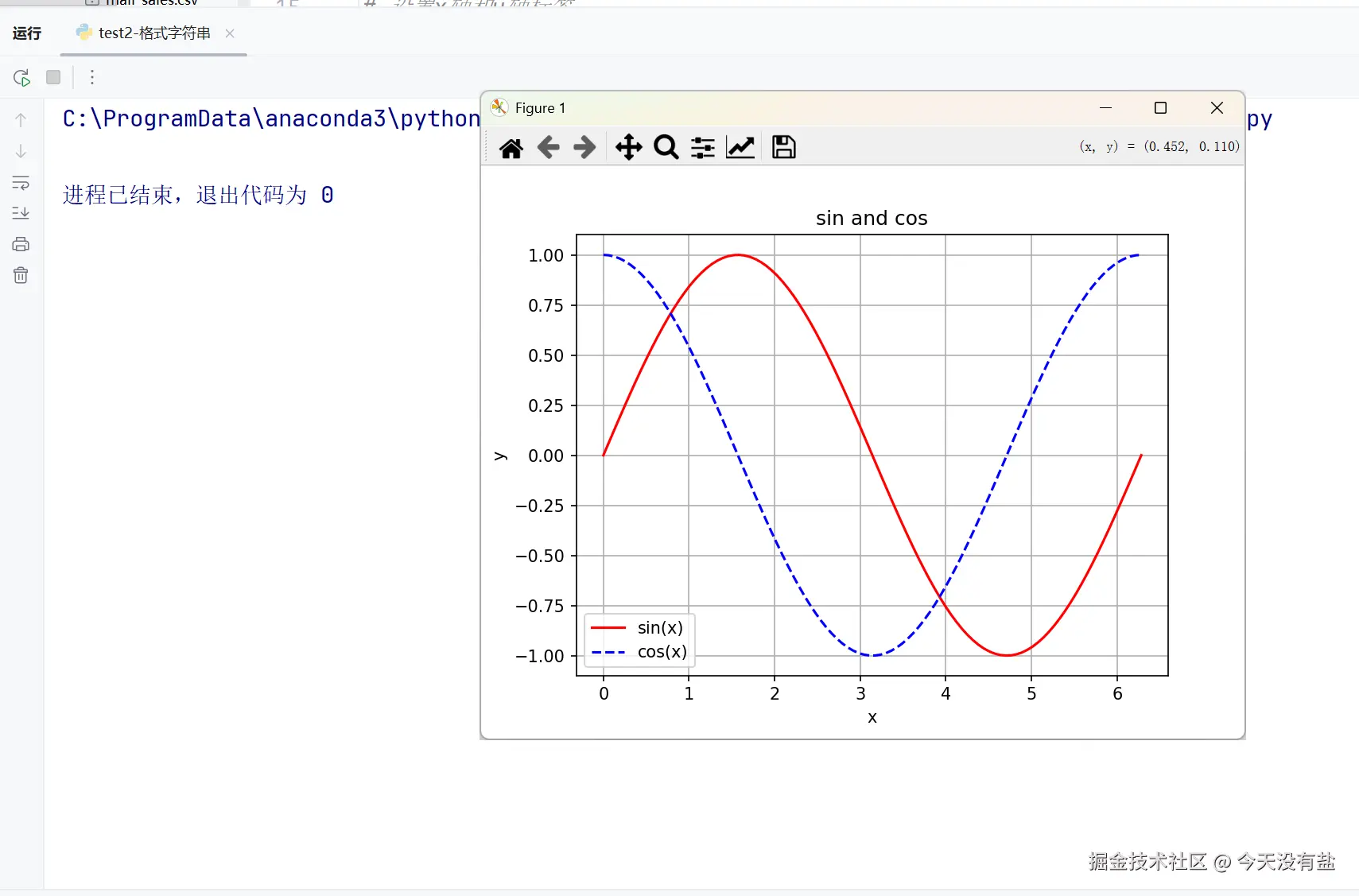
Task: Open the run toolbar more options menu
Action: [x=92, y=77]
